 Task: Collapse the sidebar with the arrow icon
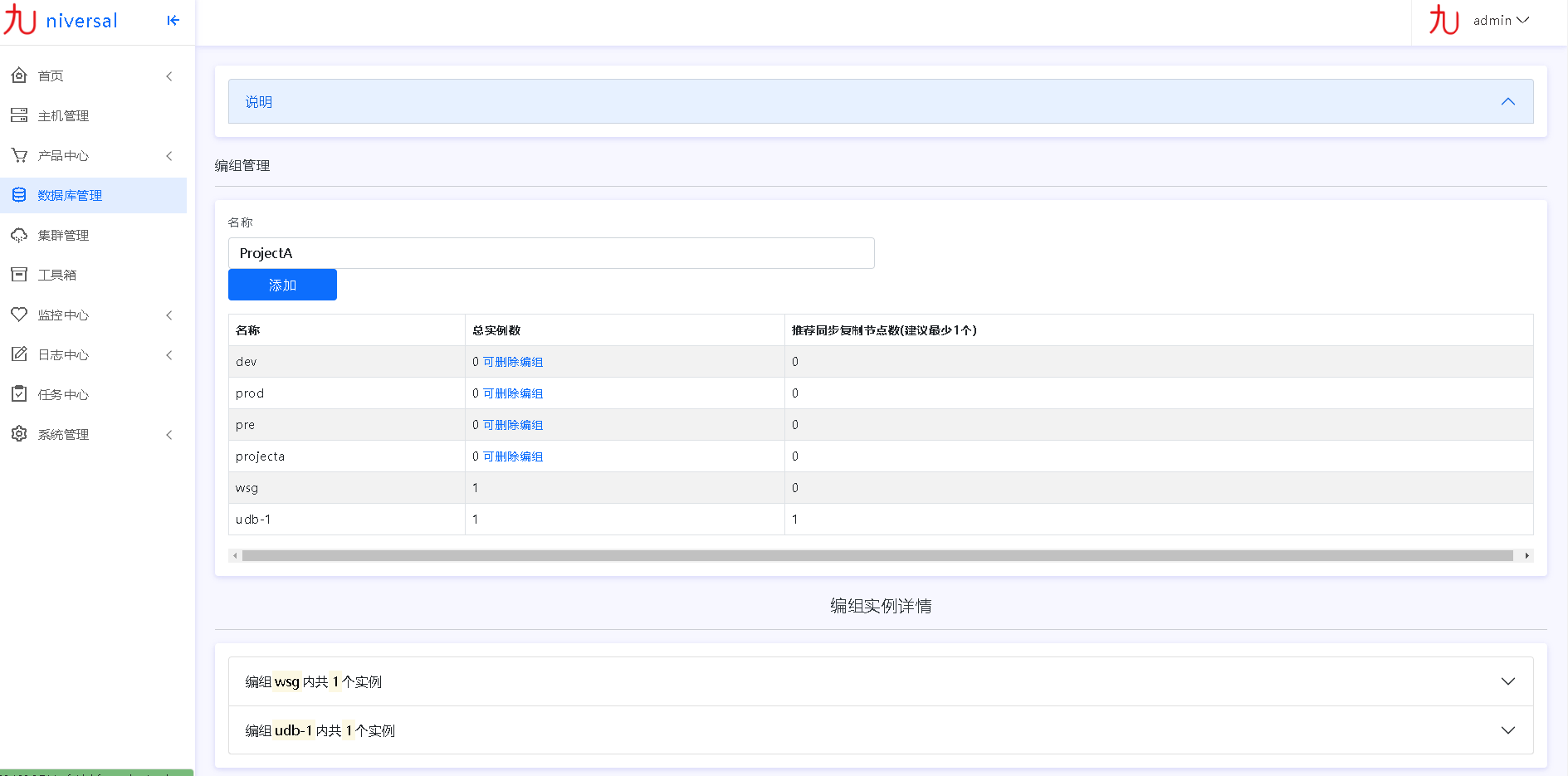173,21
